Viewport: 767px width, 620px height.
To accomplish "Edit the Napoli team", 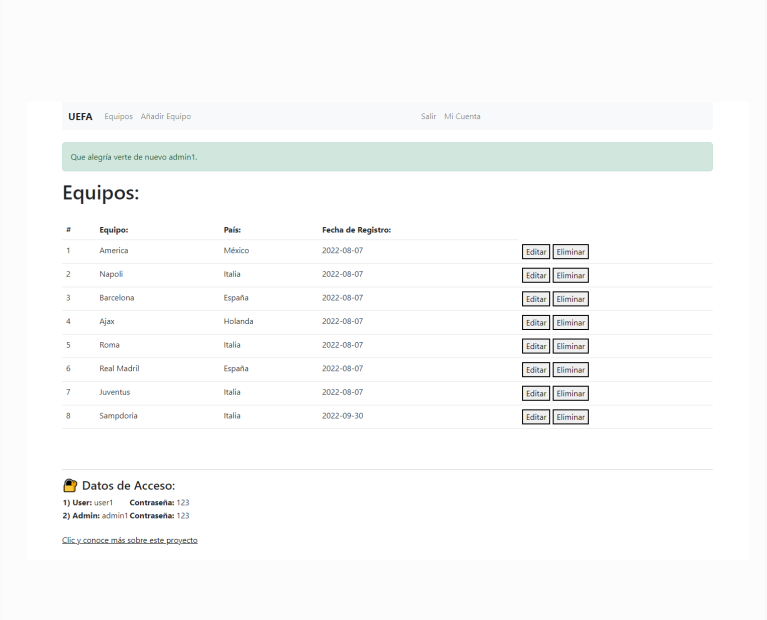I will pyautogui.click(x=536, y=275).
